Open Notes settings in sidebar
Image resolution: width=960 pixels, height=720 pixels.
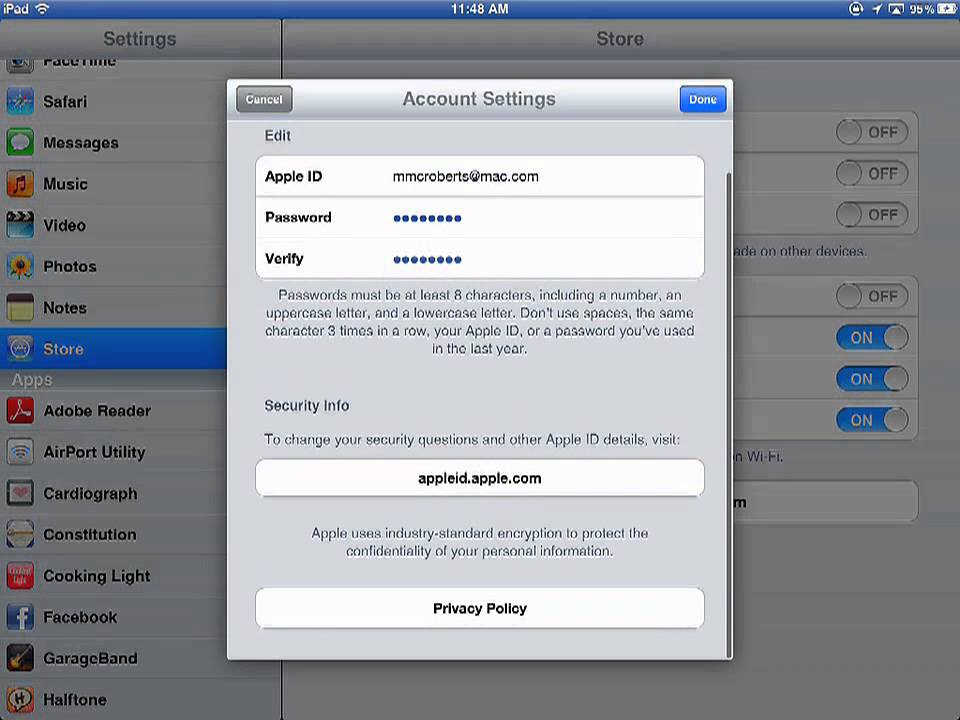click(113, 307)
